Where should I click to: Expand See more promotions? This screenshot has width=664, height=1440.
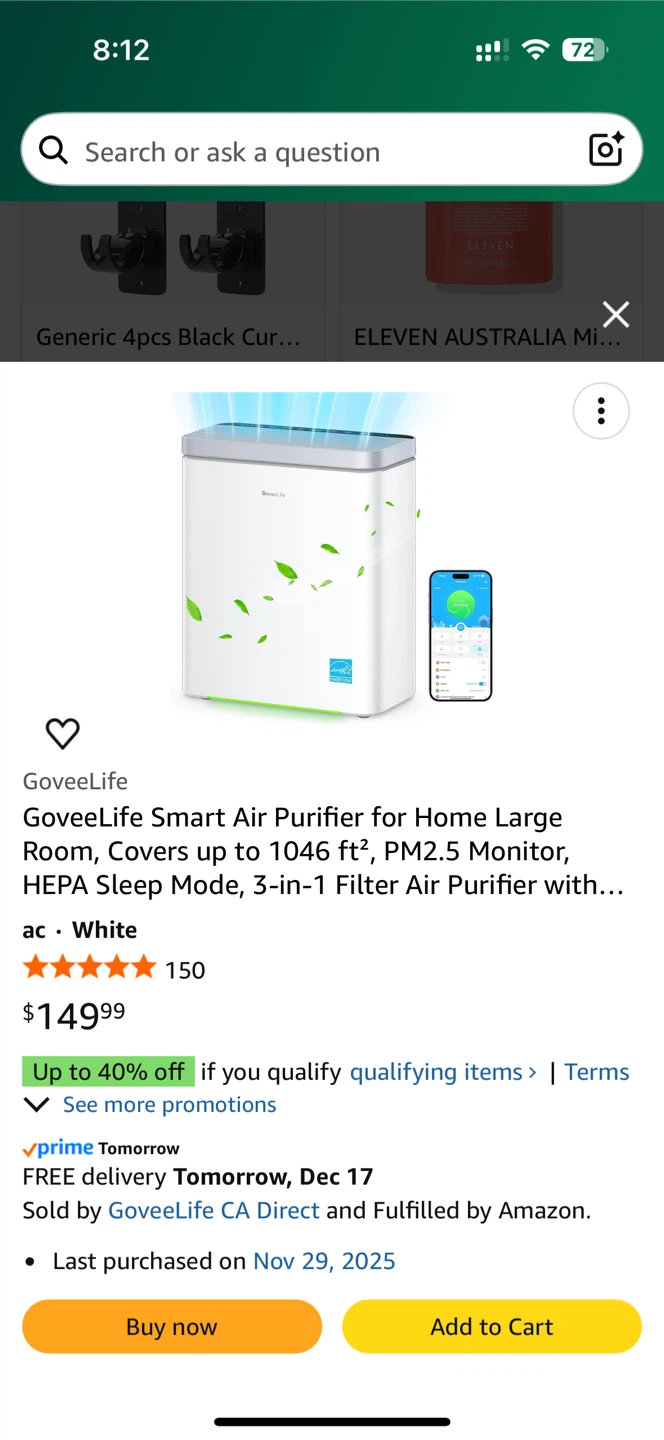[169, 1105]
